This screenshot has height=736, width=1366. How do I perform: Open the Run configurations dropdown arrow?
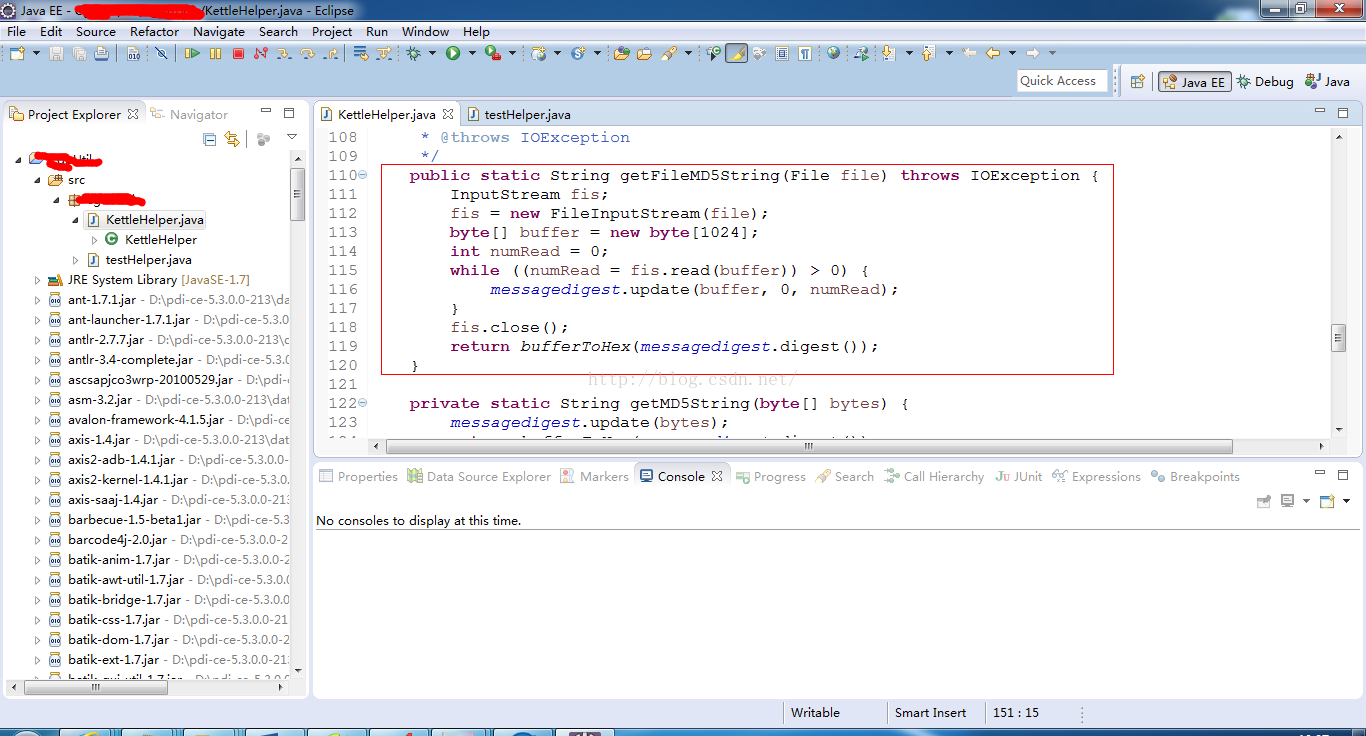point(472,53)
